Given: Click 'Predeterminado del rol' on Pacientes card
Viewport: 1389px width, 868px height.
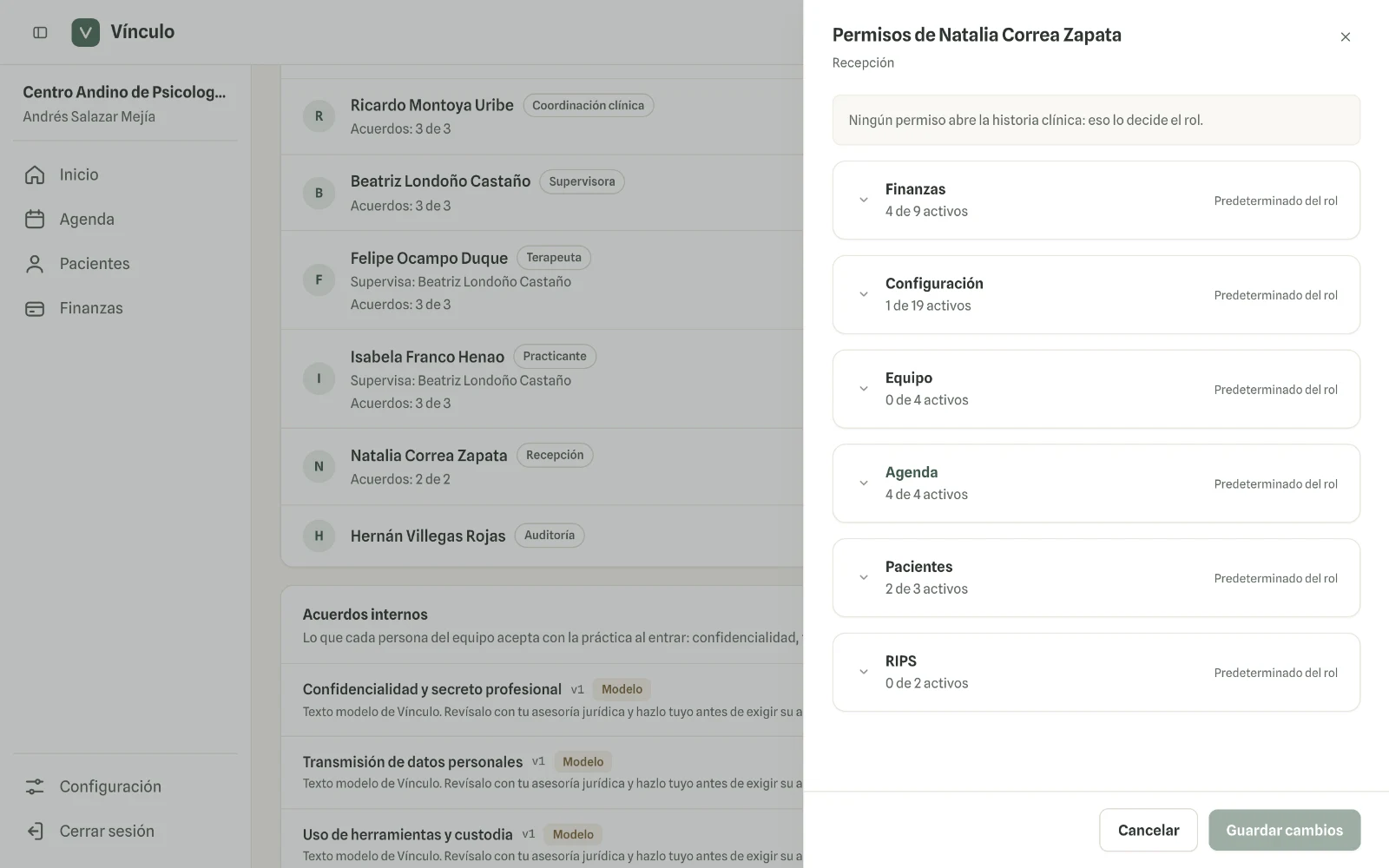Looking at the screenshot, I should (1275, 578).
